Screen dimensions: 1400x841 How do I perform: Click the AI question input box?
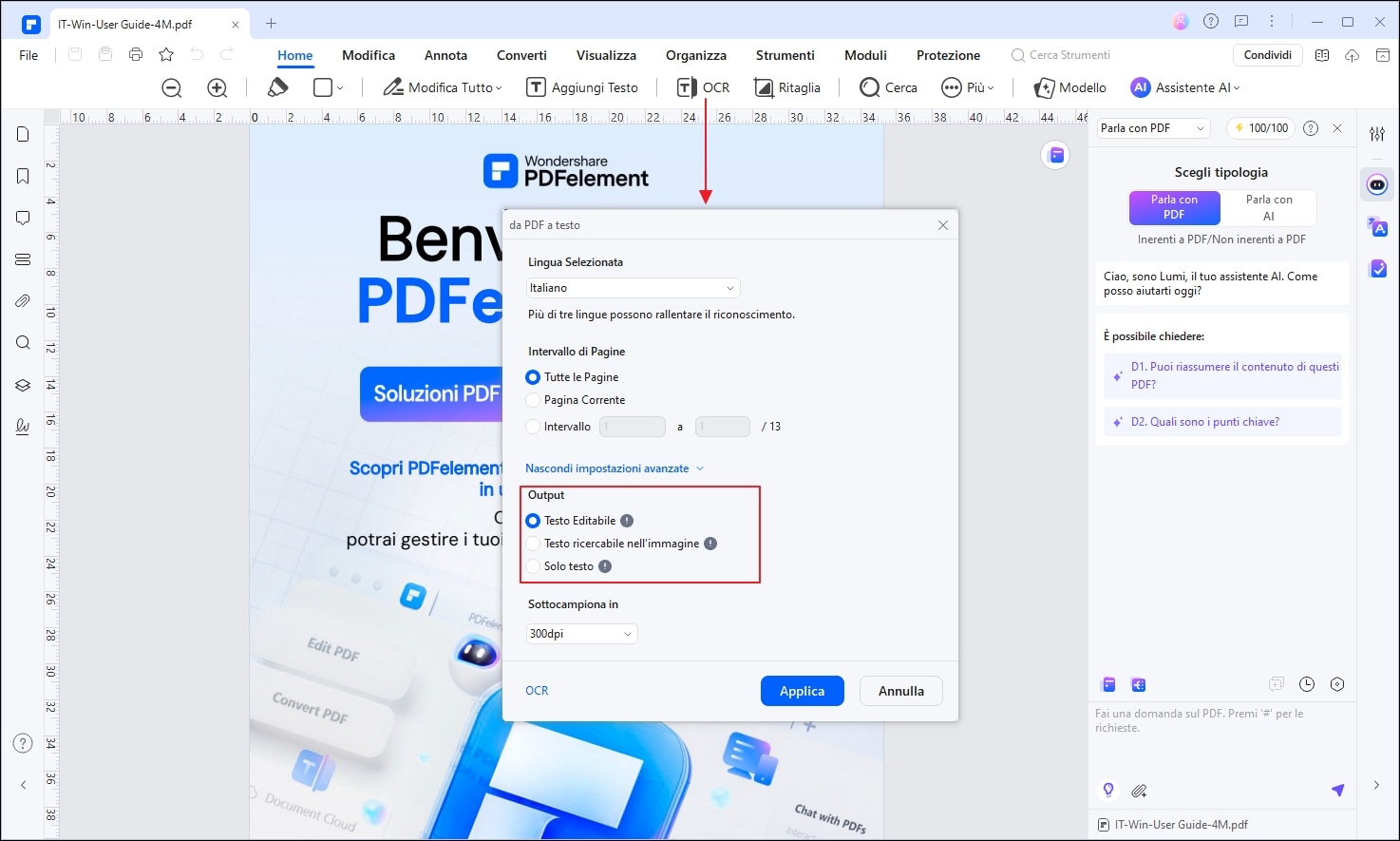(1222, 736)
